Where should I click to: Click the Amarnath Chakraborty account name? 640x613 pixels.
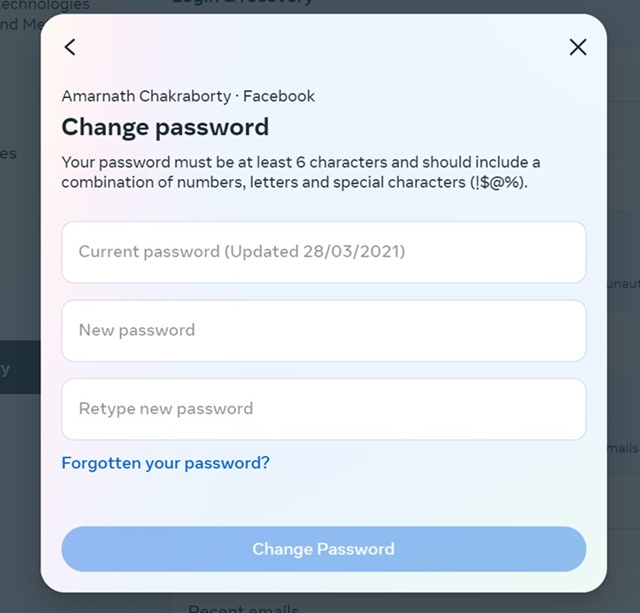143,96
